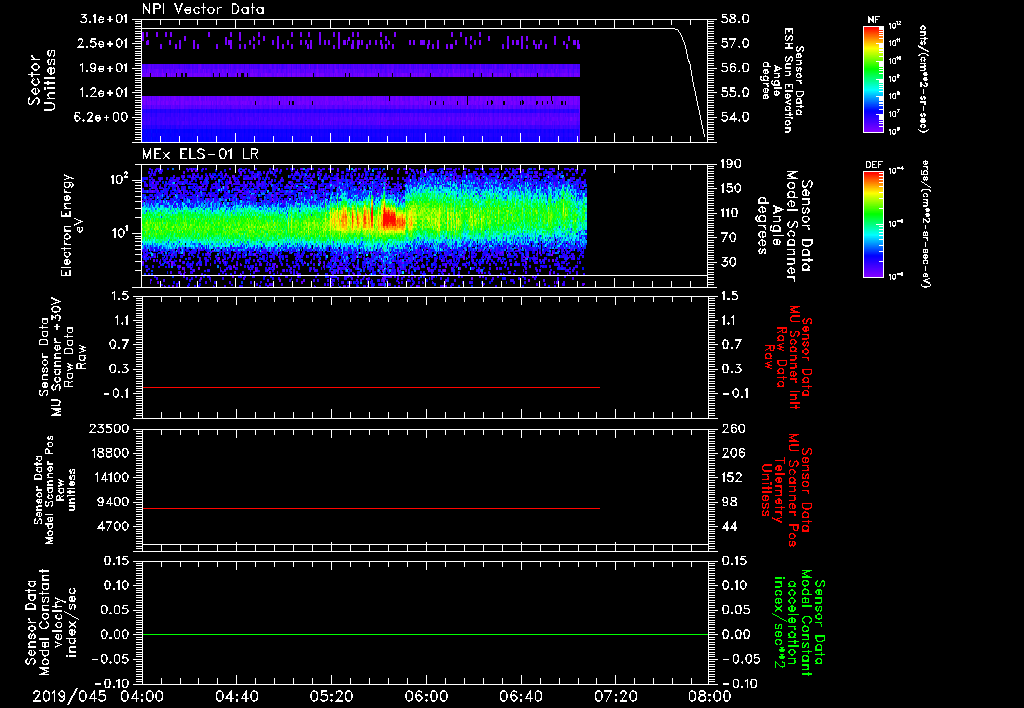The width and height of the screenshot is (1024, 708).
Task: Click the 56.0 sun elevation tick
Action: click(735, 68)
